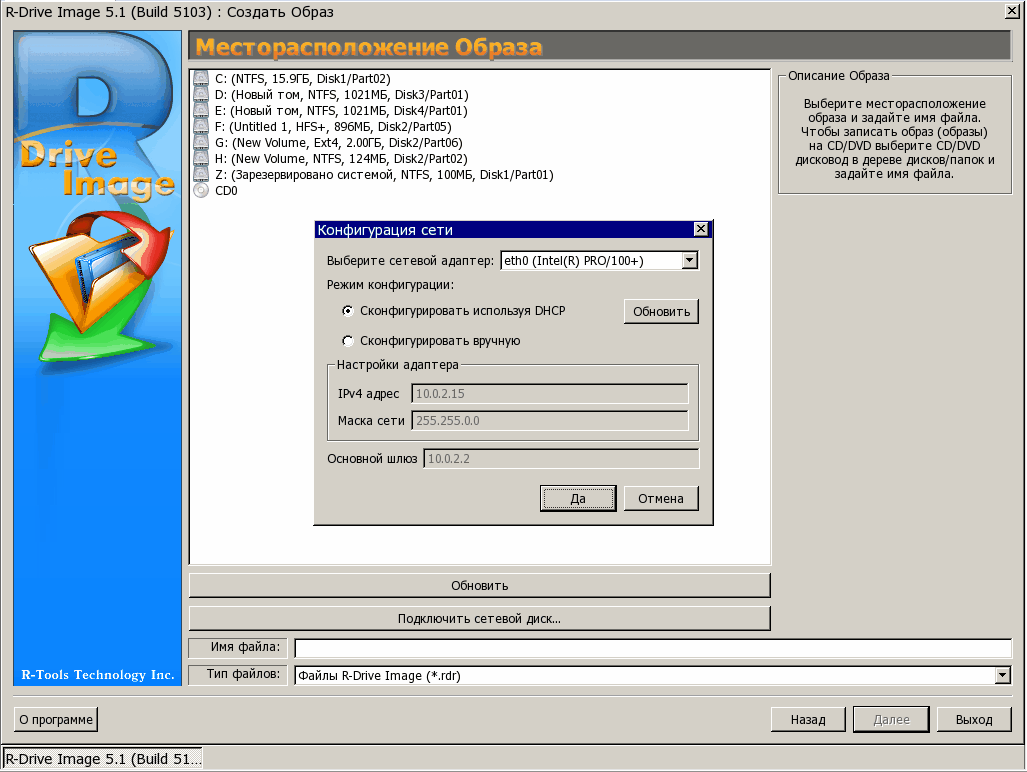
Task: Click the F: HFS+ drive icon
Action: 201,126
